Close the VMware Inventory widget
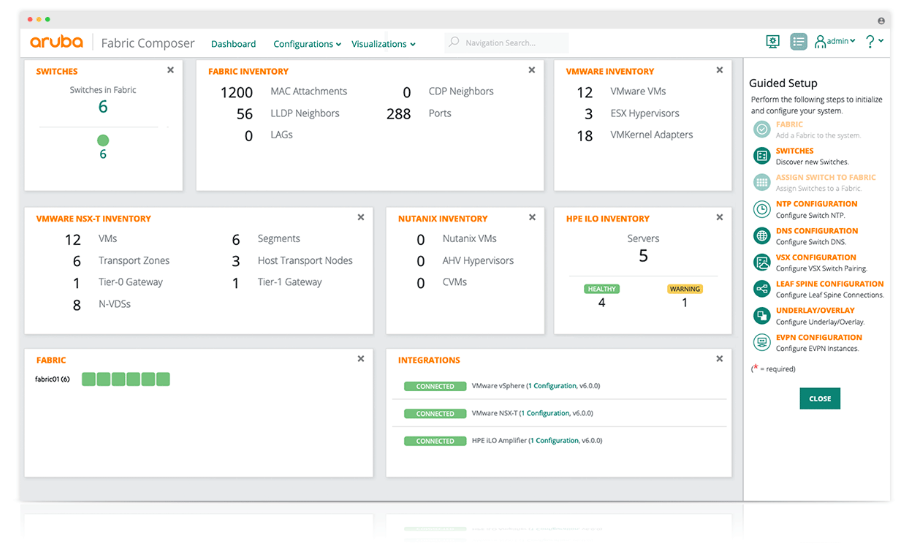Screen dimensions: 911x553 (x=719, y=70)
